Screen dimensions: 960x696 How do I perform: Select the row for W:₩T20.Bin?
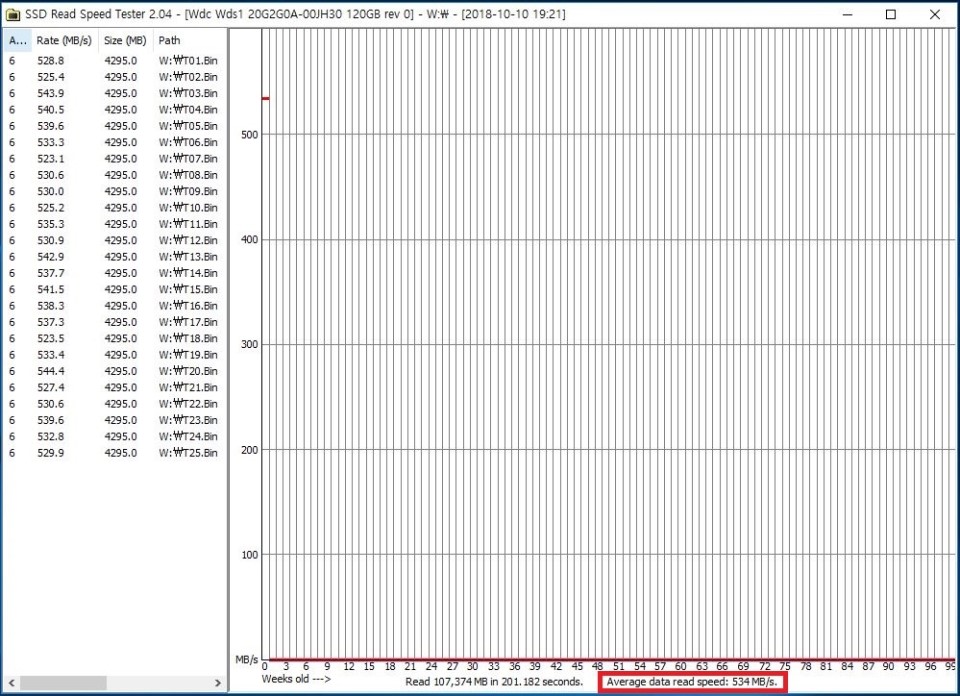[114, 371]
